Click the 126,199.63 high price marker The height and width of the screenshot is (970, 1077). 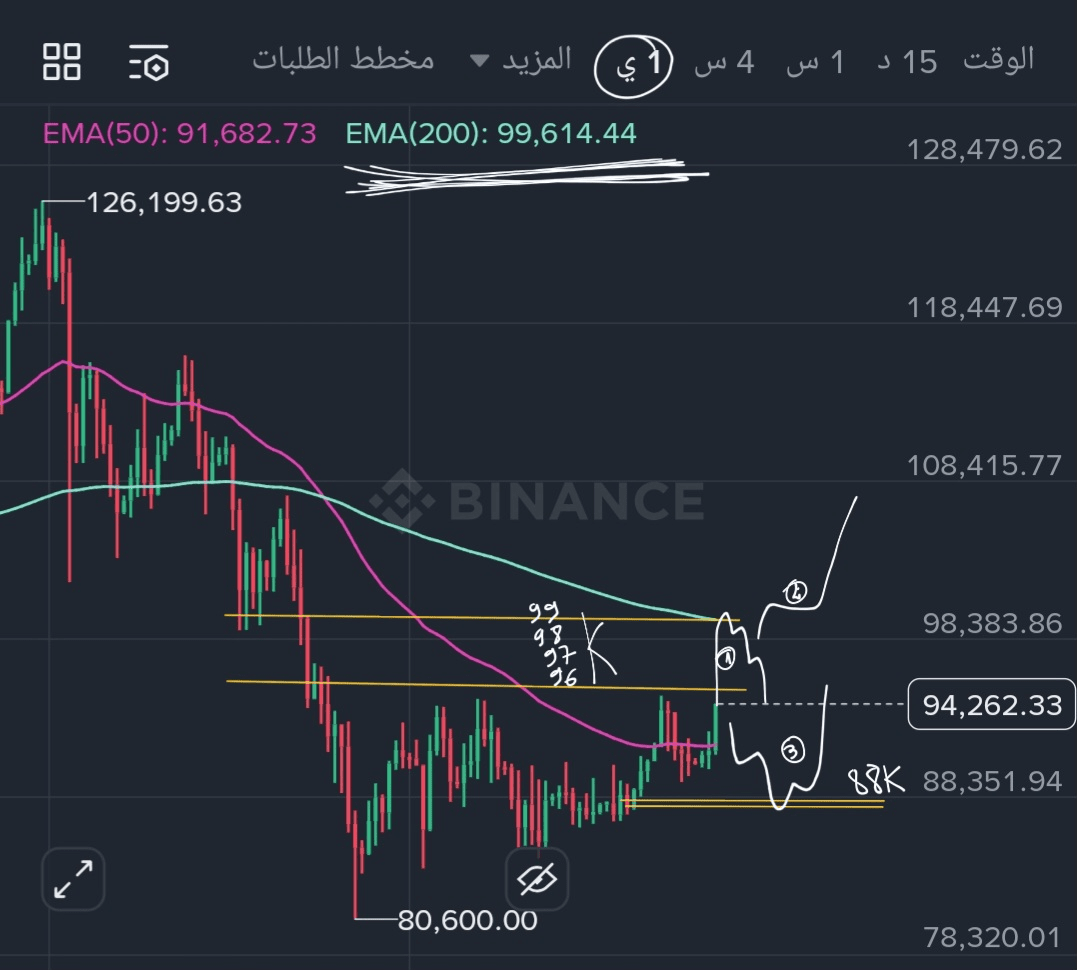click(164, 203)
